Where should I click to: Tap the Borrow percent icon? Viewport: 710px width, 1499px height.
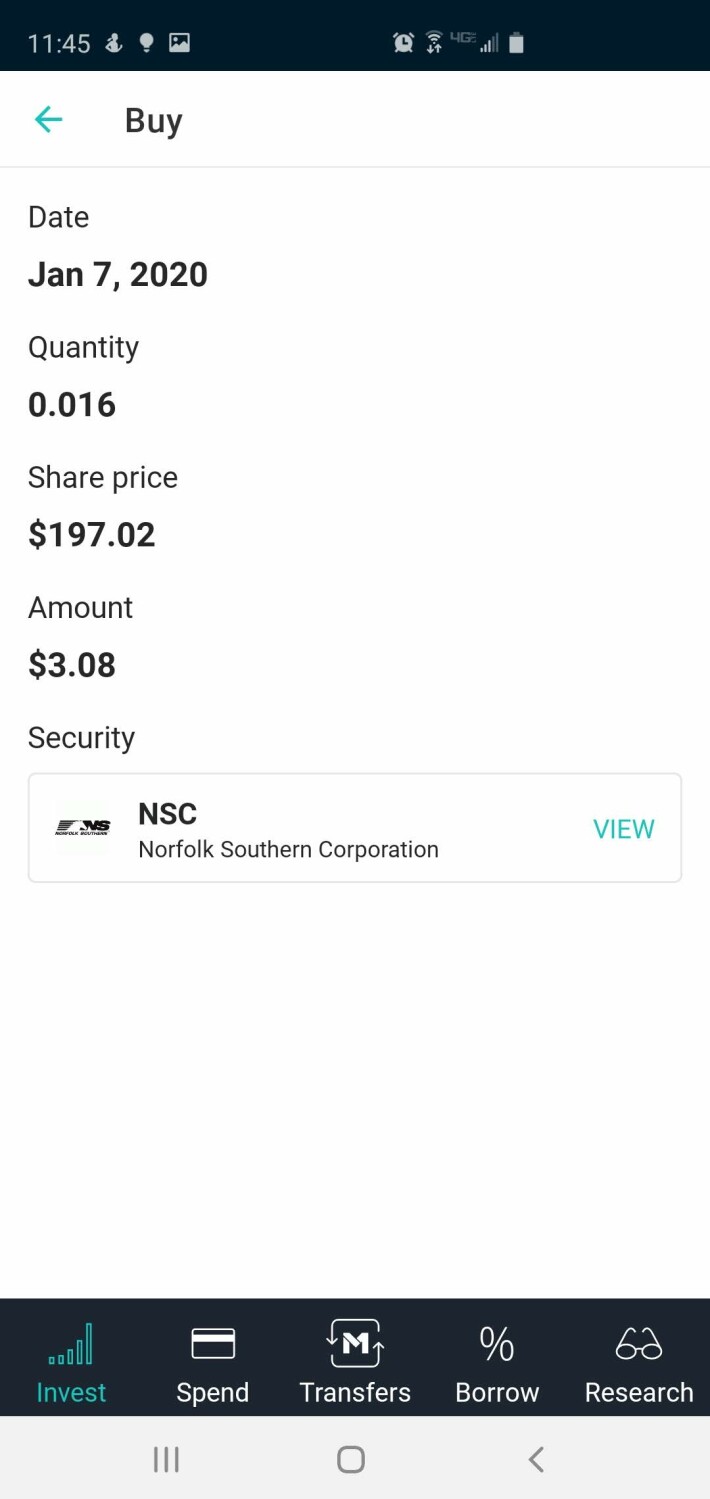[x=497, y=1343]
